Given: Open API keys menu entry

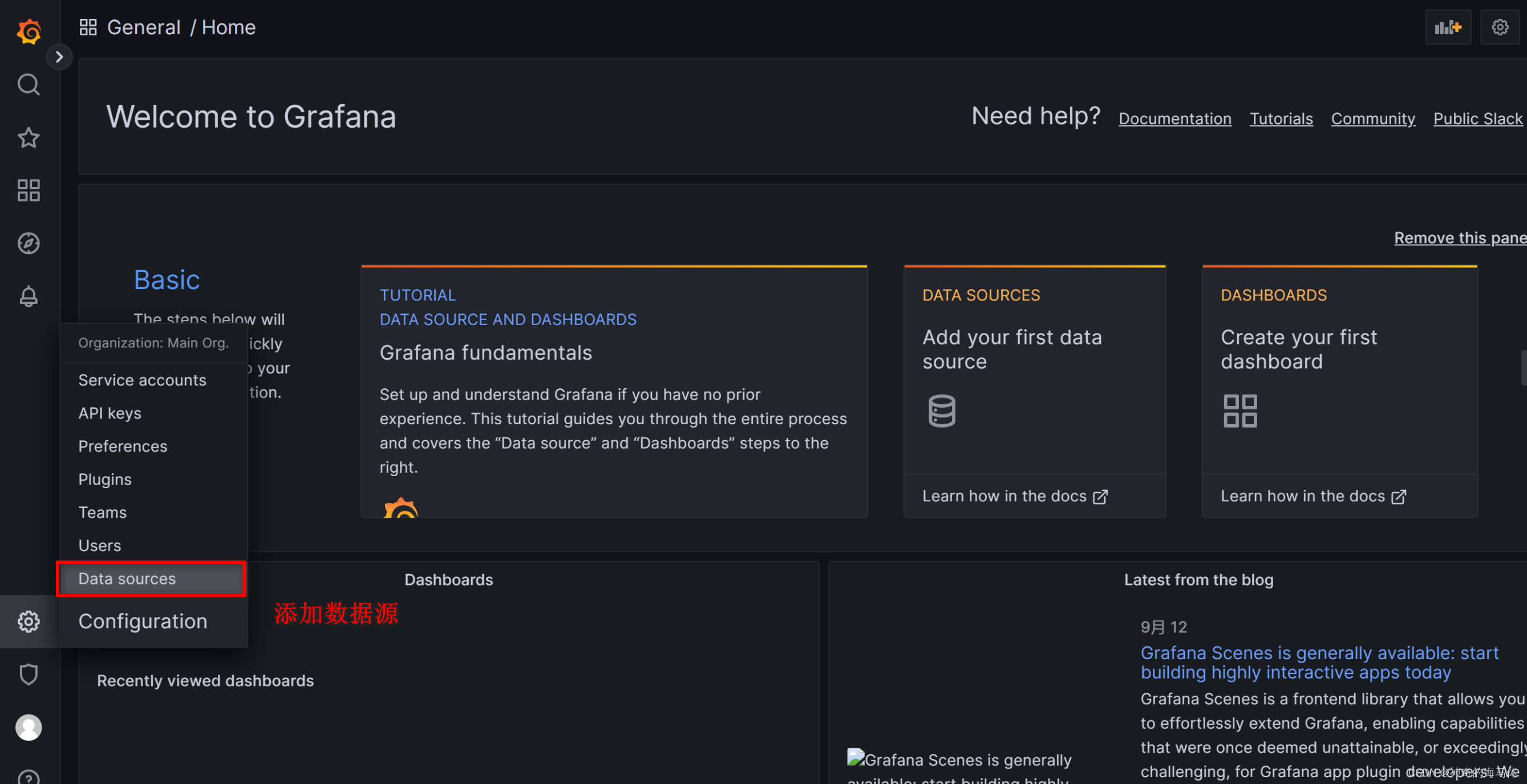Looking at the screenshot, I should [110, 413].
